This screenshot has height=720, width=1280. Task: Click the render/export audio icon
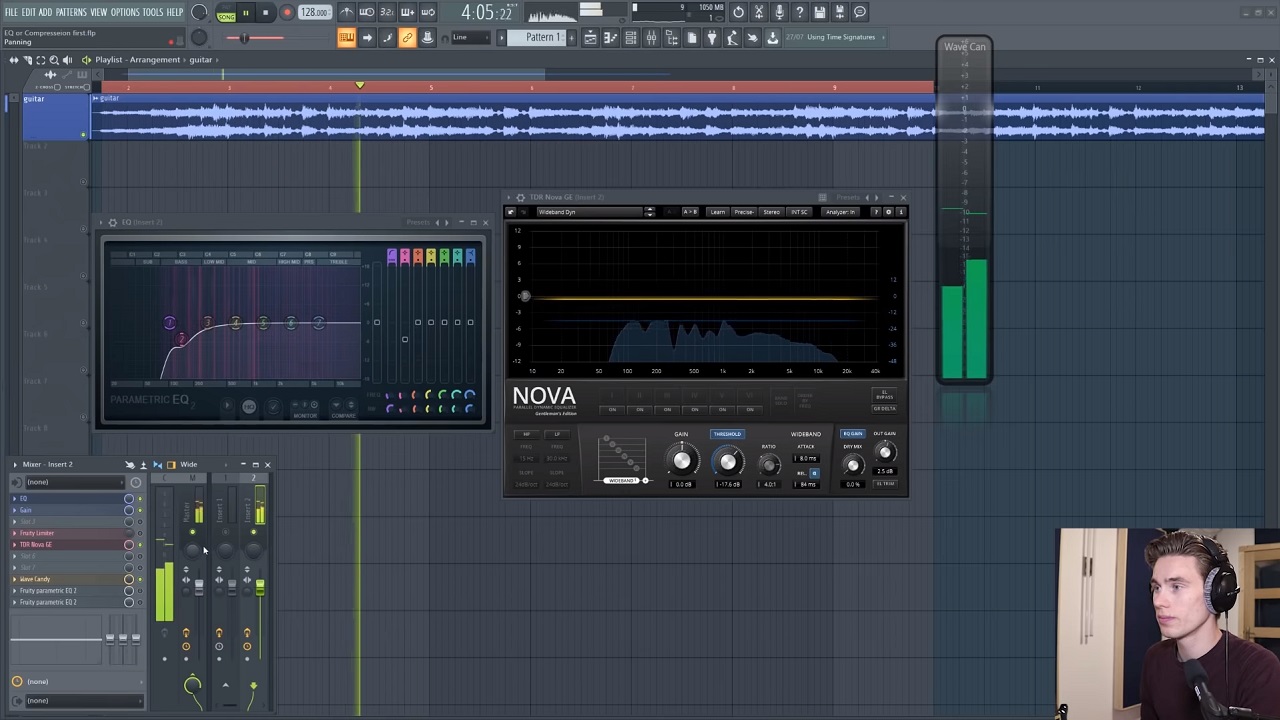click(x=840, y=12)
